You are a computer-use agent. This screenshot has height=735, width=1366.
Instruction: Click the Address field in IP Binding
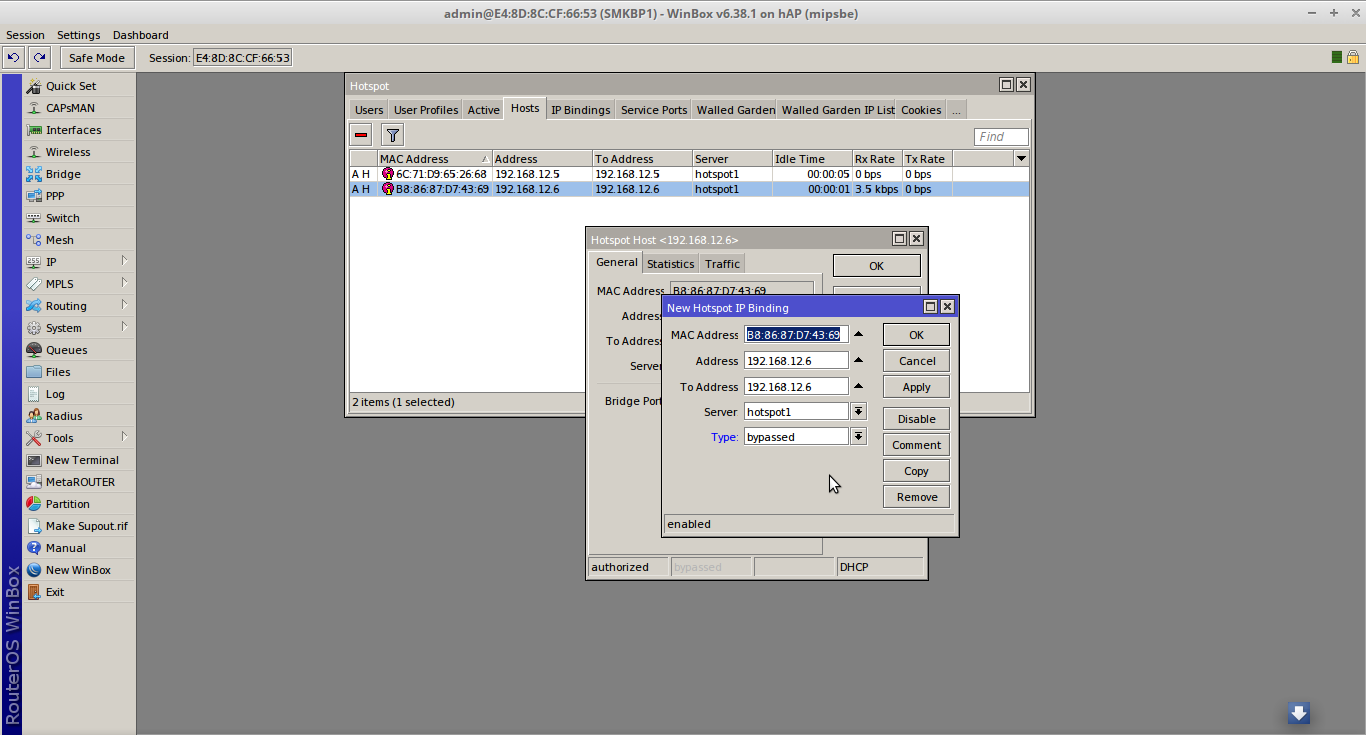[x=796, y=360]
